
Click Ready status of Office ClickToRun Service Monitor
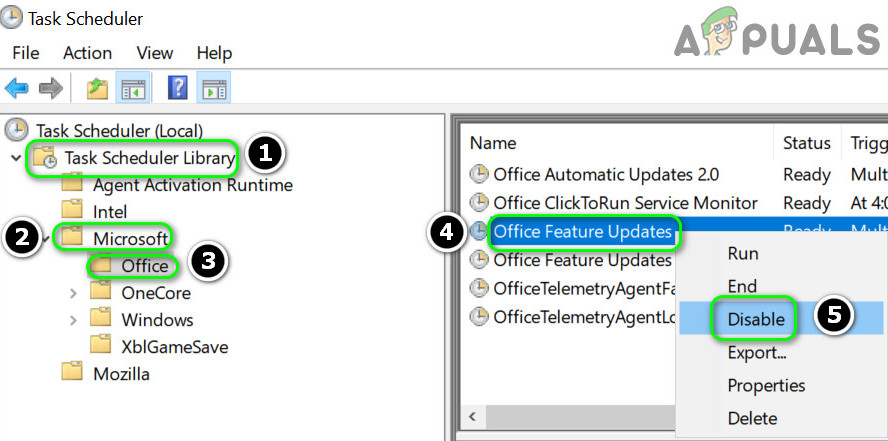(x=807, y=203)
